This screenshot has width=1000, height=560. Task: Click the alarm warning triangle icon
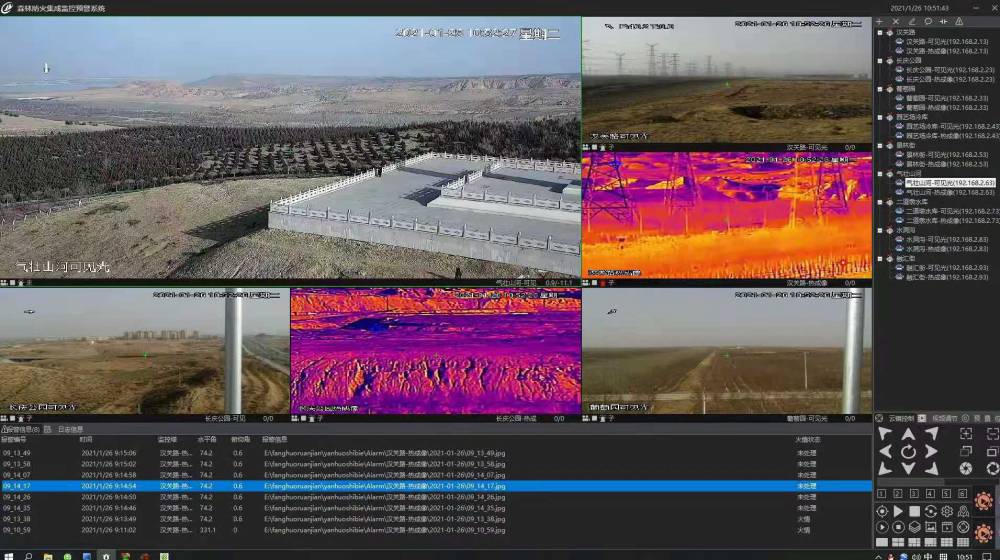(x=959, y=21)
